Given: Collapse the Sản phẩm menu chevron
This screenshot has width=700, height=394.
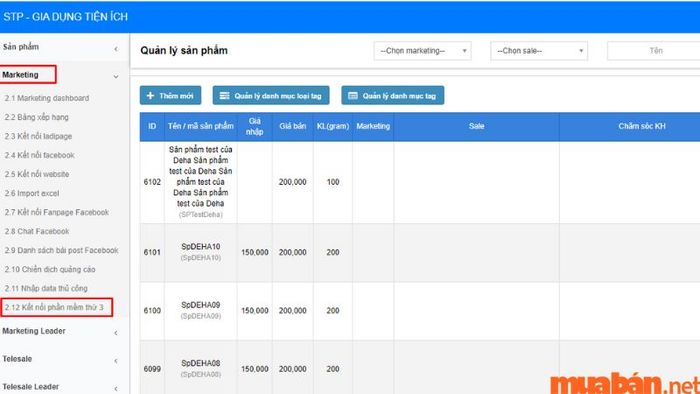Looking at the screenshot, I should (116, 49).
